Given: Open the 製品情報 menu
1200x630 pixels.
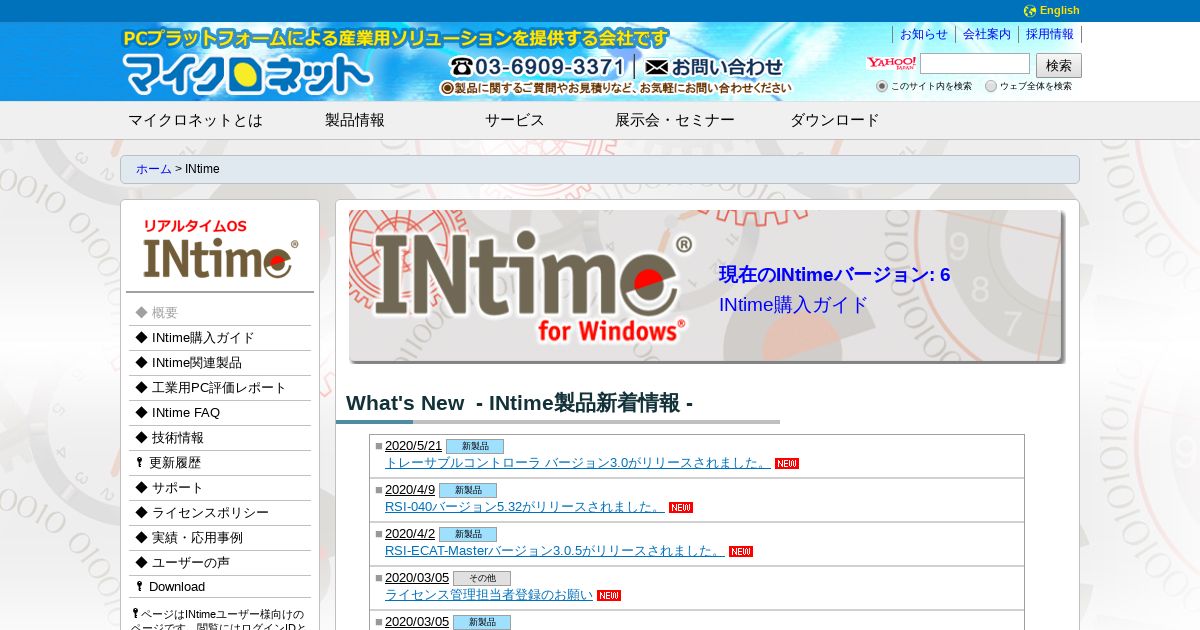Looking at the screenshot, I should point(355,120).
